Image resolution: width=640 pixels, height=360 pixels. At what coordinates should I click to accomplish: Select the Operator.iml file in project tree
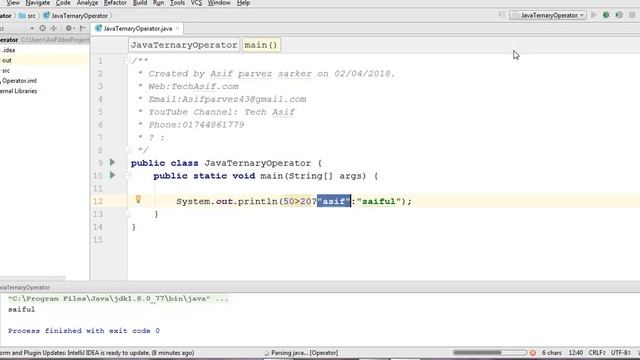click(x=19, y=81)
